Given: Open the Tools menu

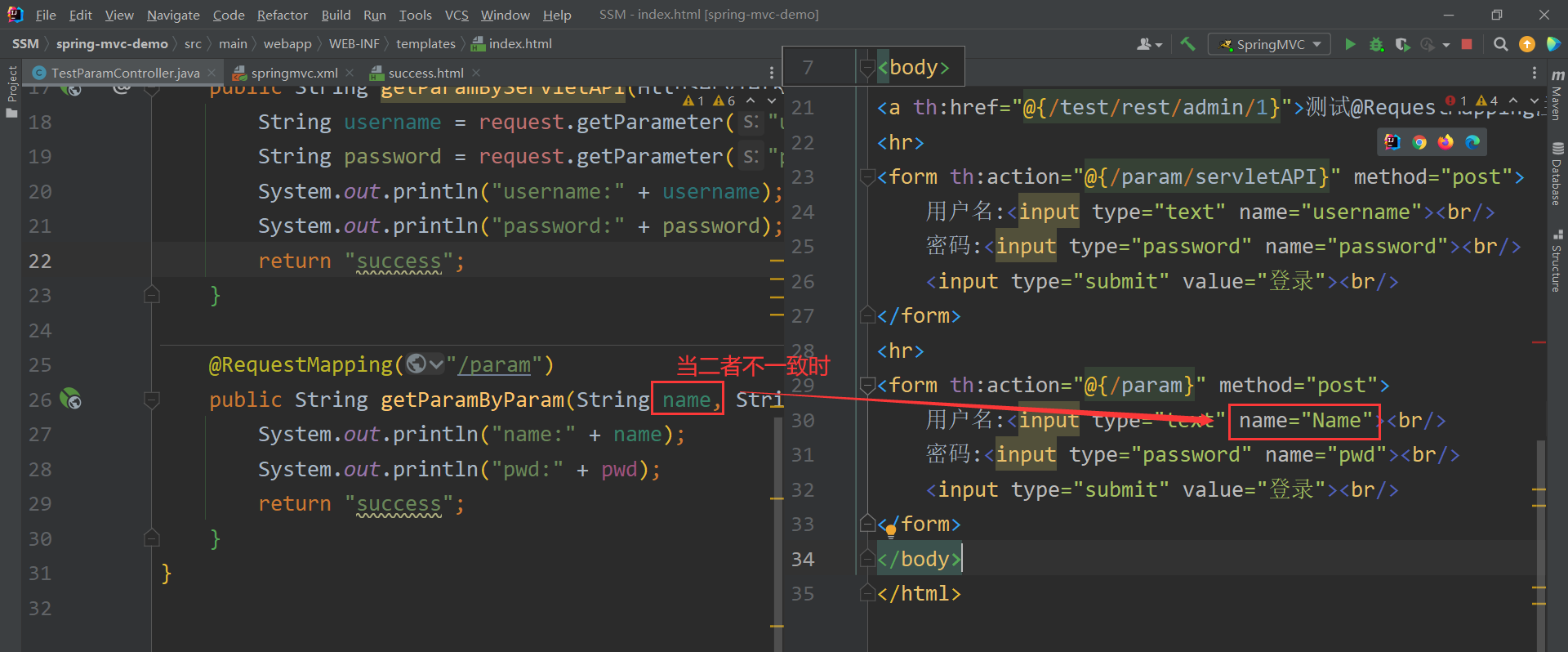Looking at the screenshot, I should click(x=415, y=15).
